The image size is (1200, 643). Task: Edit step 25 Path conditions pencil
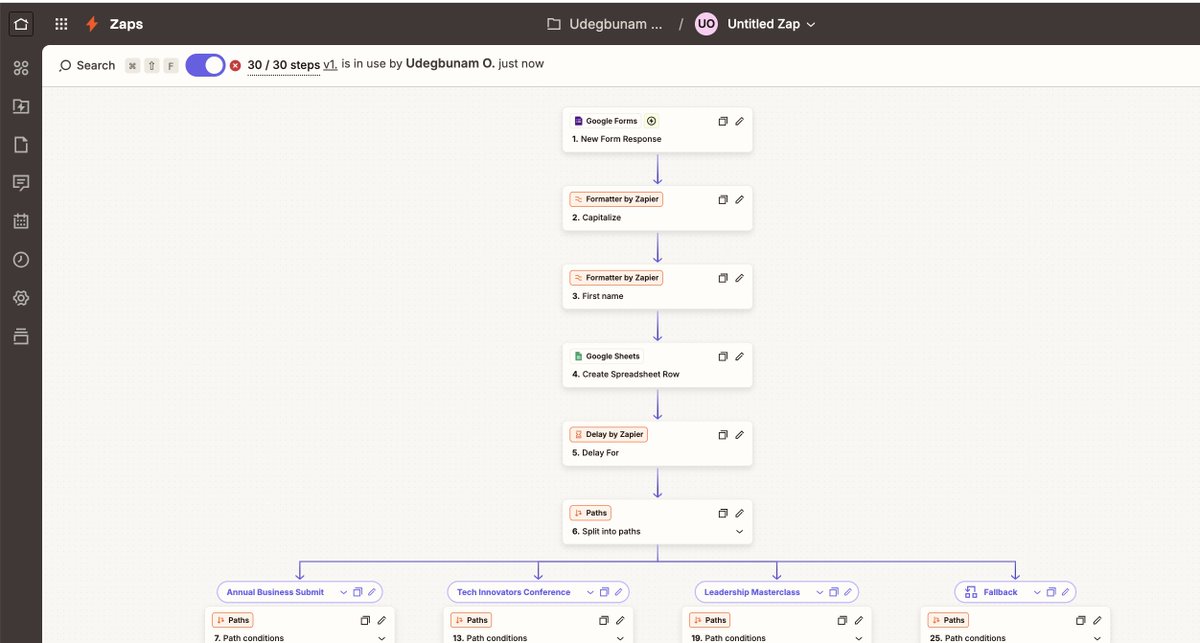(x=1097, y=620)
